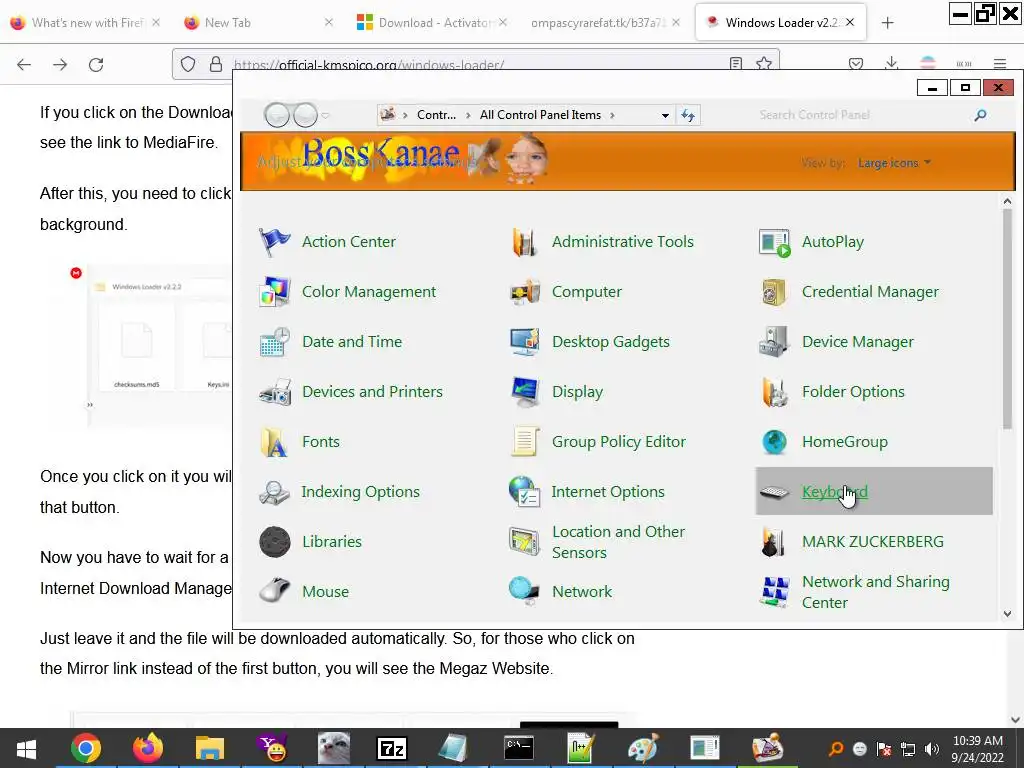Click the Windows Start button

click(26, 748)
